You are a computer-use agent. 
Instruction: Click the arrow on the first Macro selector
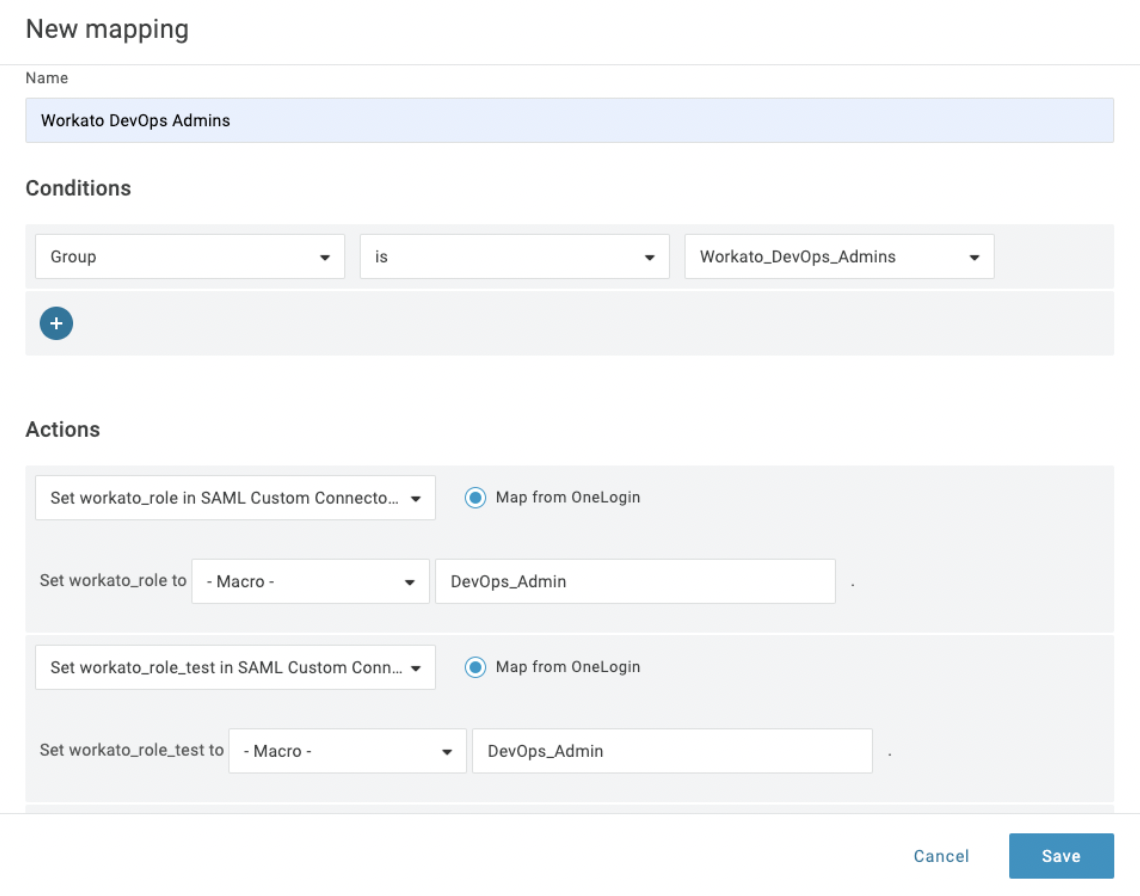click(x=409, y=583)
